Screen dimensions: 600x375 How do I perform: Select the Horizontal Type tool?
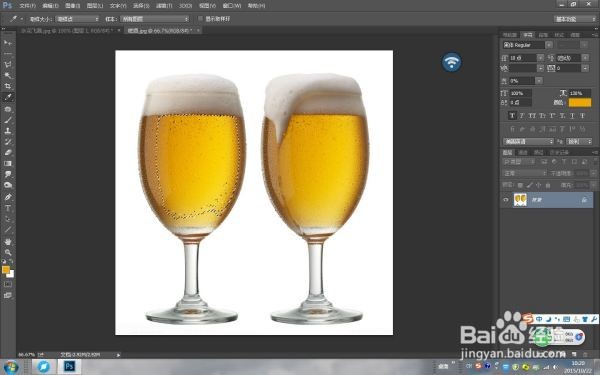coord(8,208)
